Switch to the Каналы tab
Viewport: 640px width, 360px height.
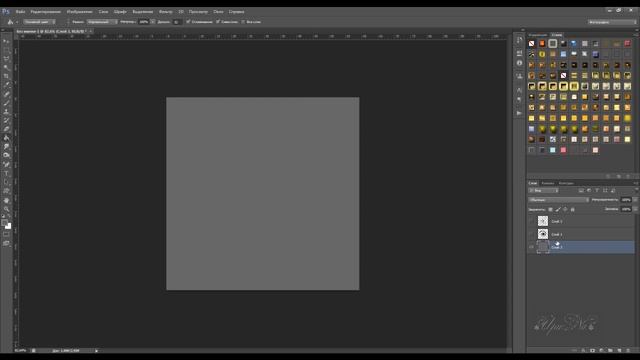pyautogui.click(x=548, y=183)
